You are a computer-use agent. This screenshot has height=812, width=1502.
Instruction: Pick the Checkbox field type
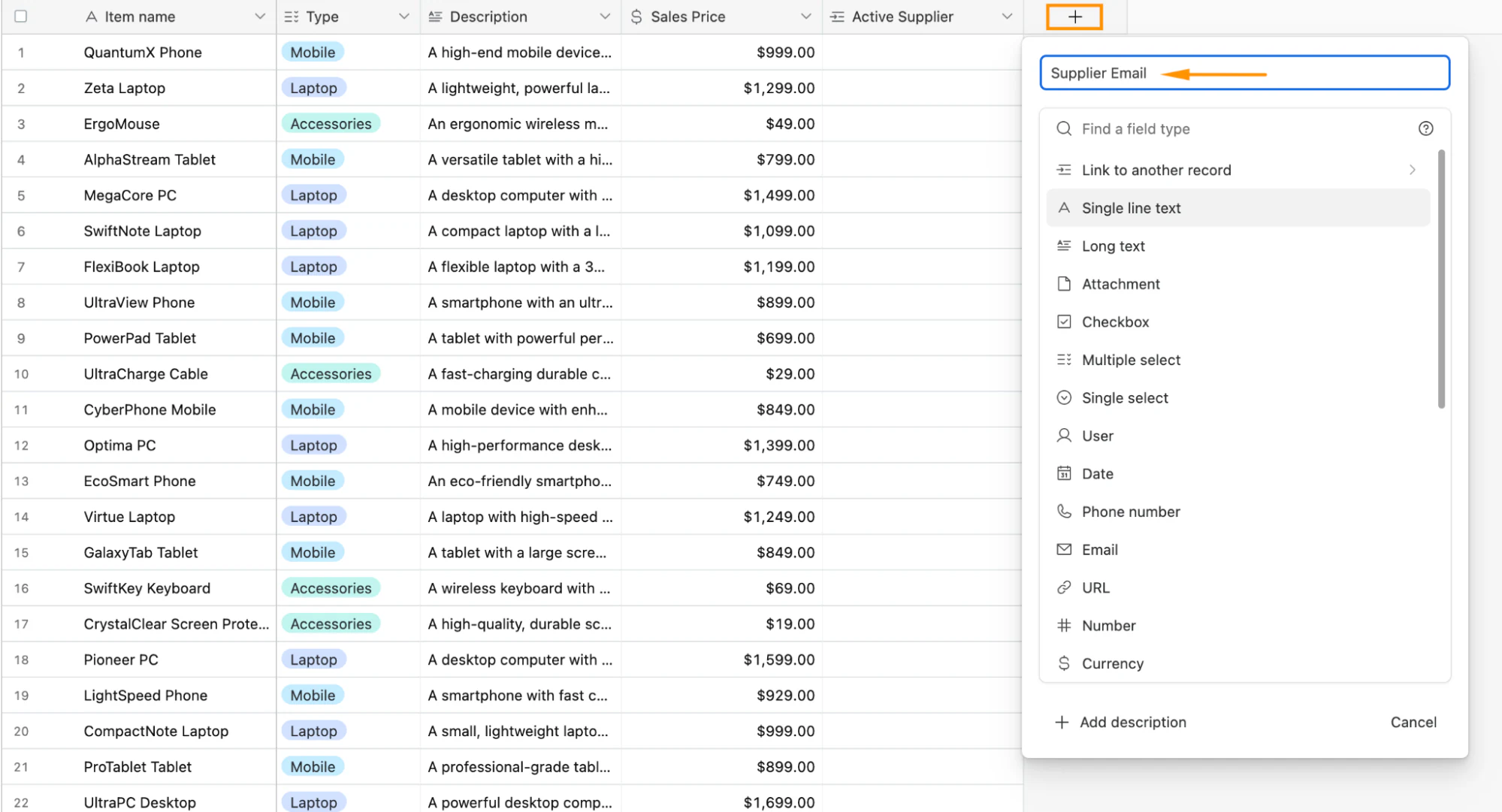(1238, 322)
